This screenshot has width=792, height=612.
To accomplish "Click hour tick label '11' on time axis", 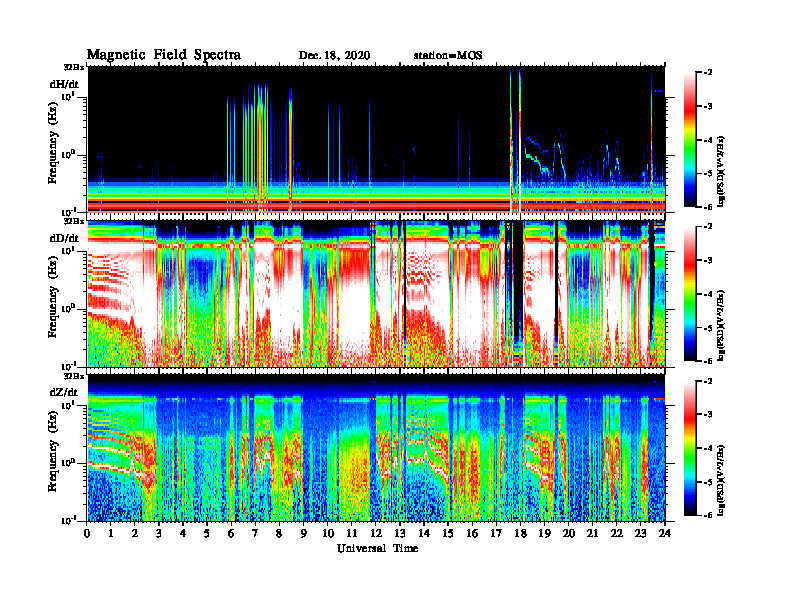I will [x=352, y=534].
